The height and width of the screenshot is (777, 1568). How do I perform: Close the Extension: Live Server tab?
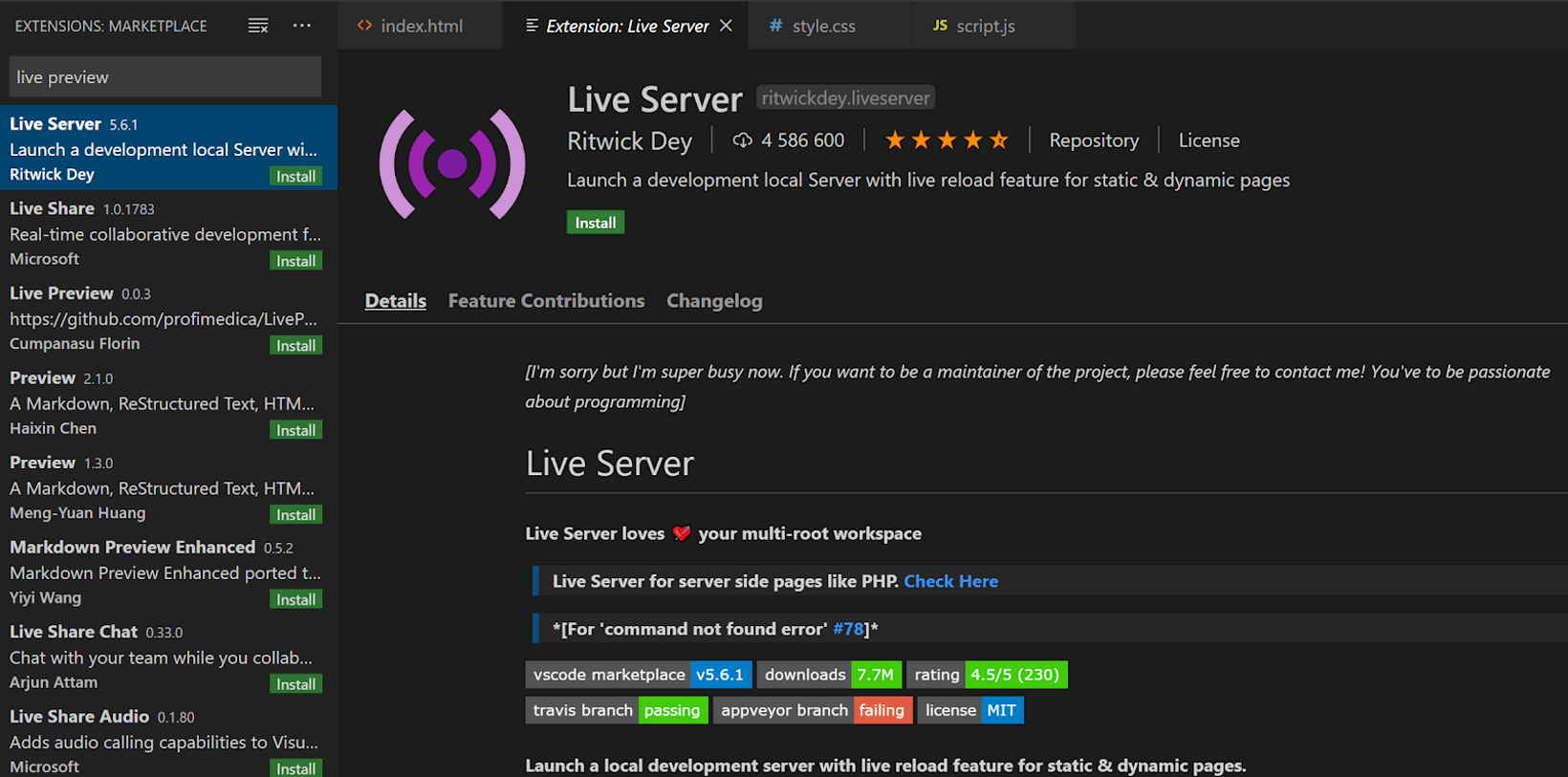click(727, 26)
